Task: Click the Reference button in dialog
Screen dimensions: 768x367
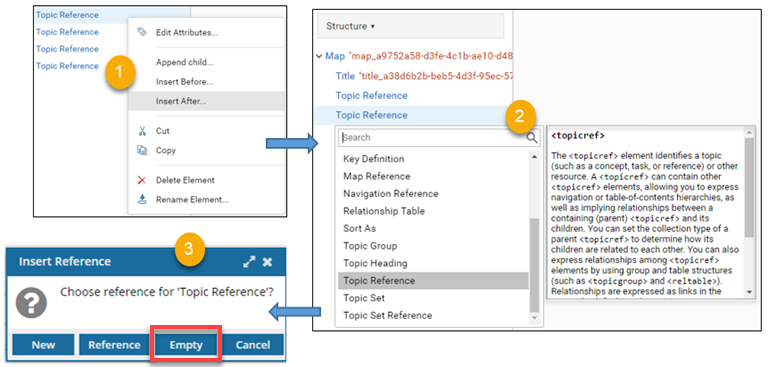Action: click(x=114, y=345)
